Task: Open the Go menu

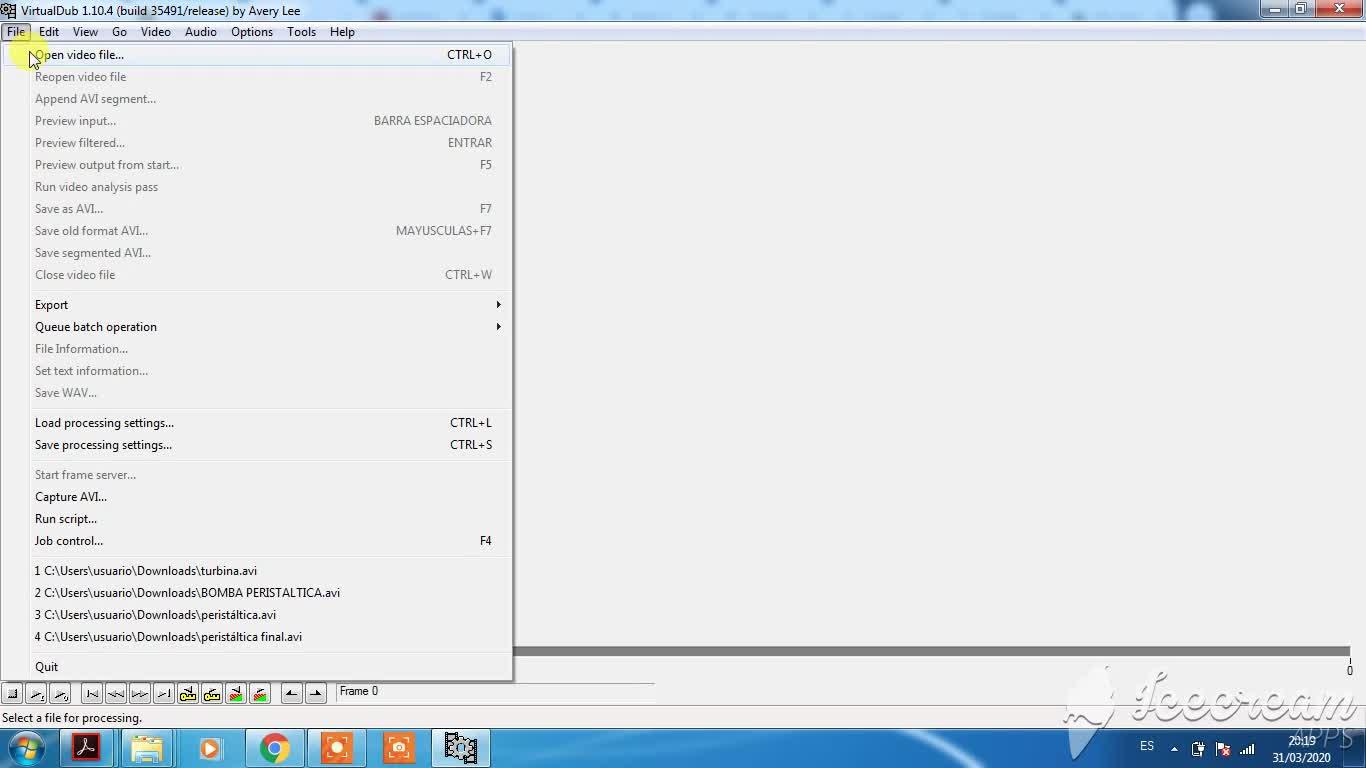Action: (x=119, y=32)
